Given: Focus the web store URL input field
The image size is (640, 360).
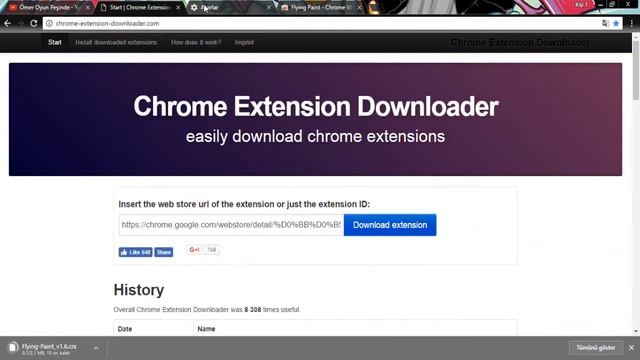Looking at the screenshot, I should [x=231, y=225].
